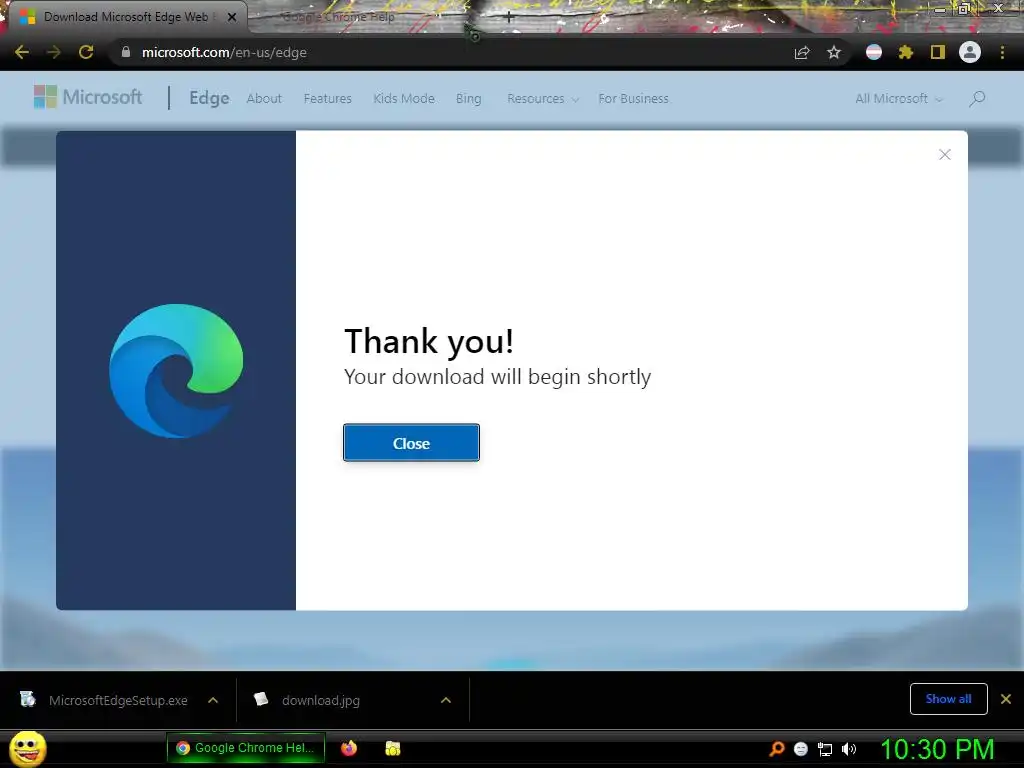The height and width of the screenshot is (768, 1024).
Task: Open Chrome three-dot menu
Action: [x=1002, y=52]
